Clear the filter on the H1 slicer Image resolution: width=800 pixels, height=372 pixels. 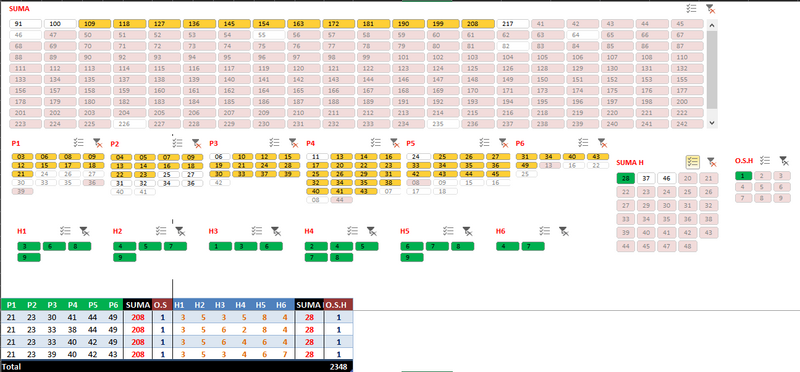[x=84, y=231]
